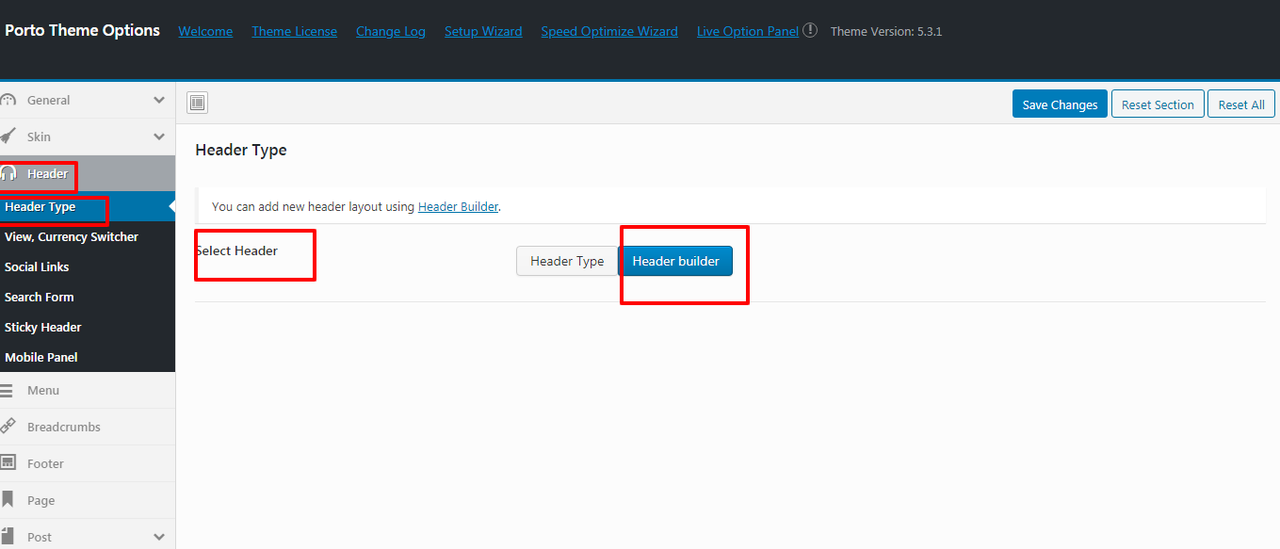Expand the Skin section chevron

click(x=159, y=137)
